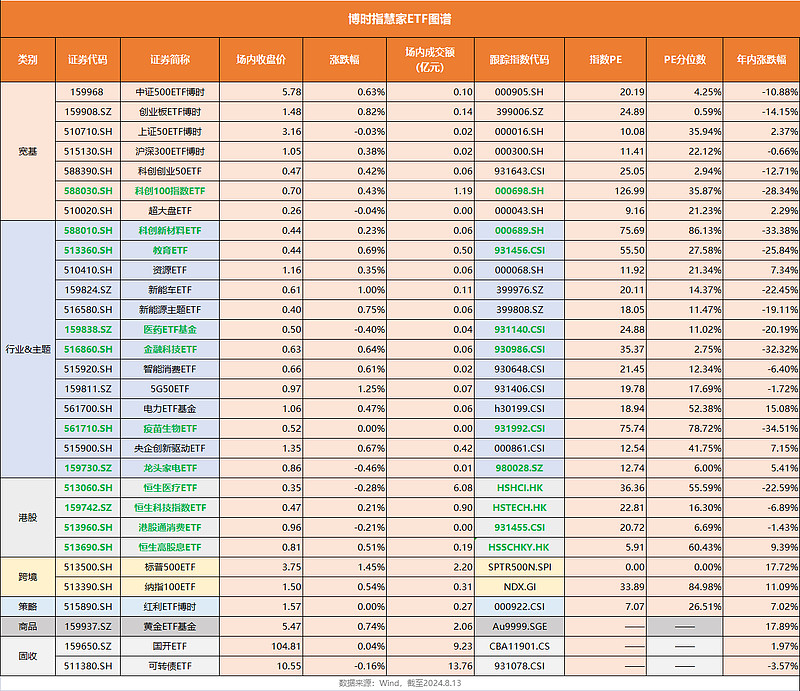This screenshot has height=691, width=800.
Task: Click the 场内收盘价 column header
Action: [x=261, y=60]
